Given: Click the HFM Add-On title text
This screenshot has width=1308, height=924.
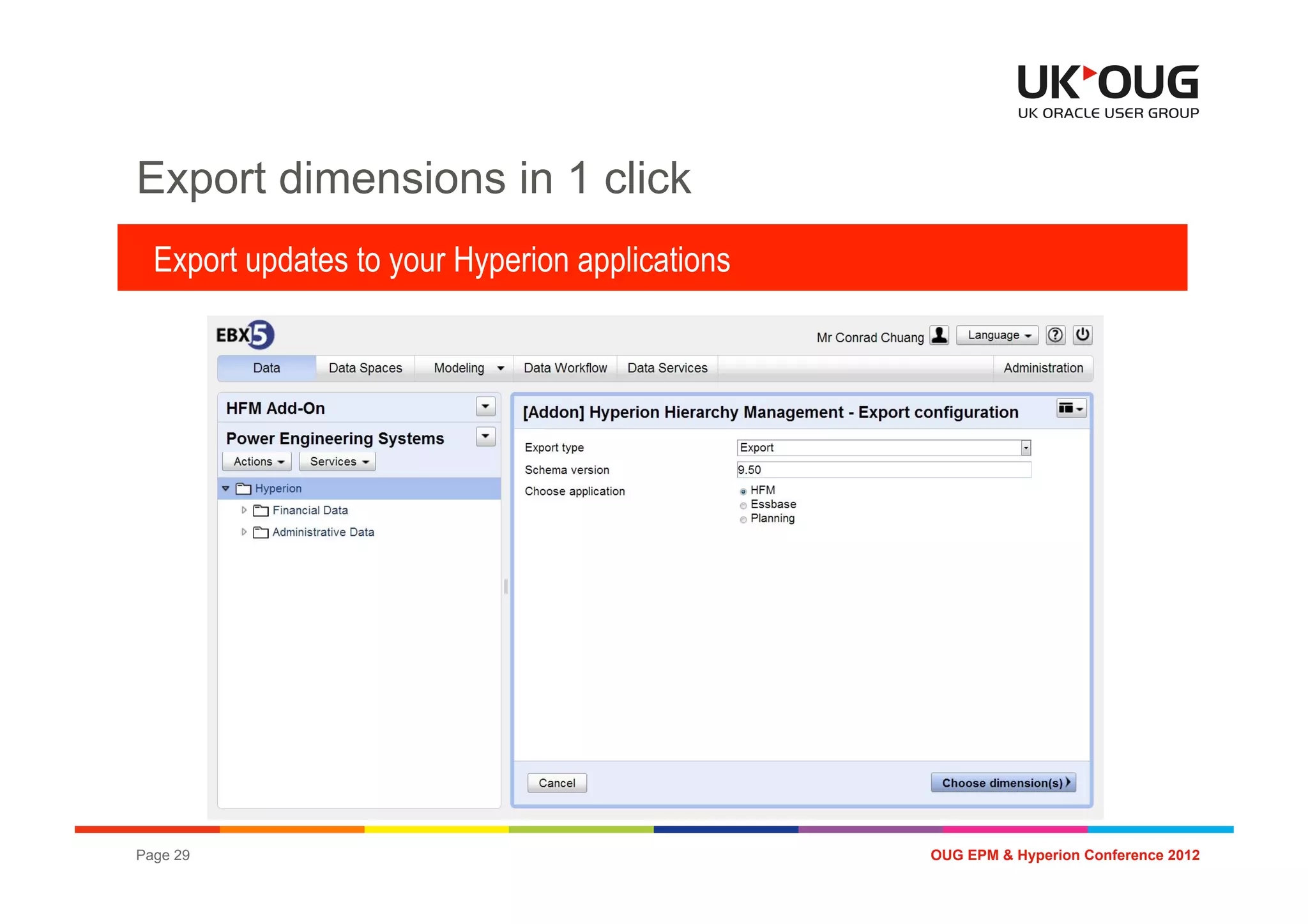Looking at the screenshot, I should 275,408.
